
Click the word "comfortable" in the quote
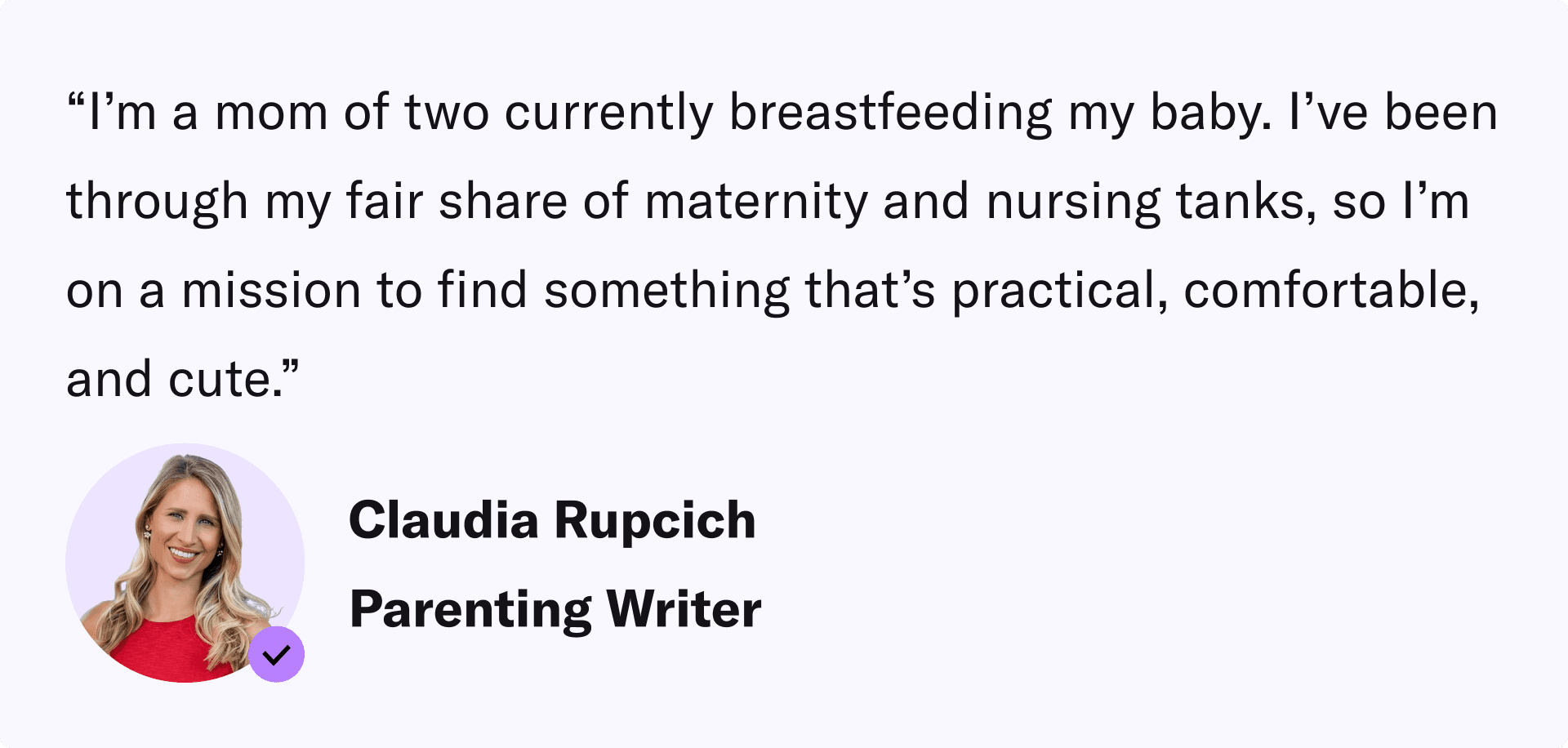tap(1331, 291)
